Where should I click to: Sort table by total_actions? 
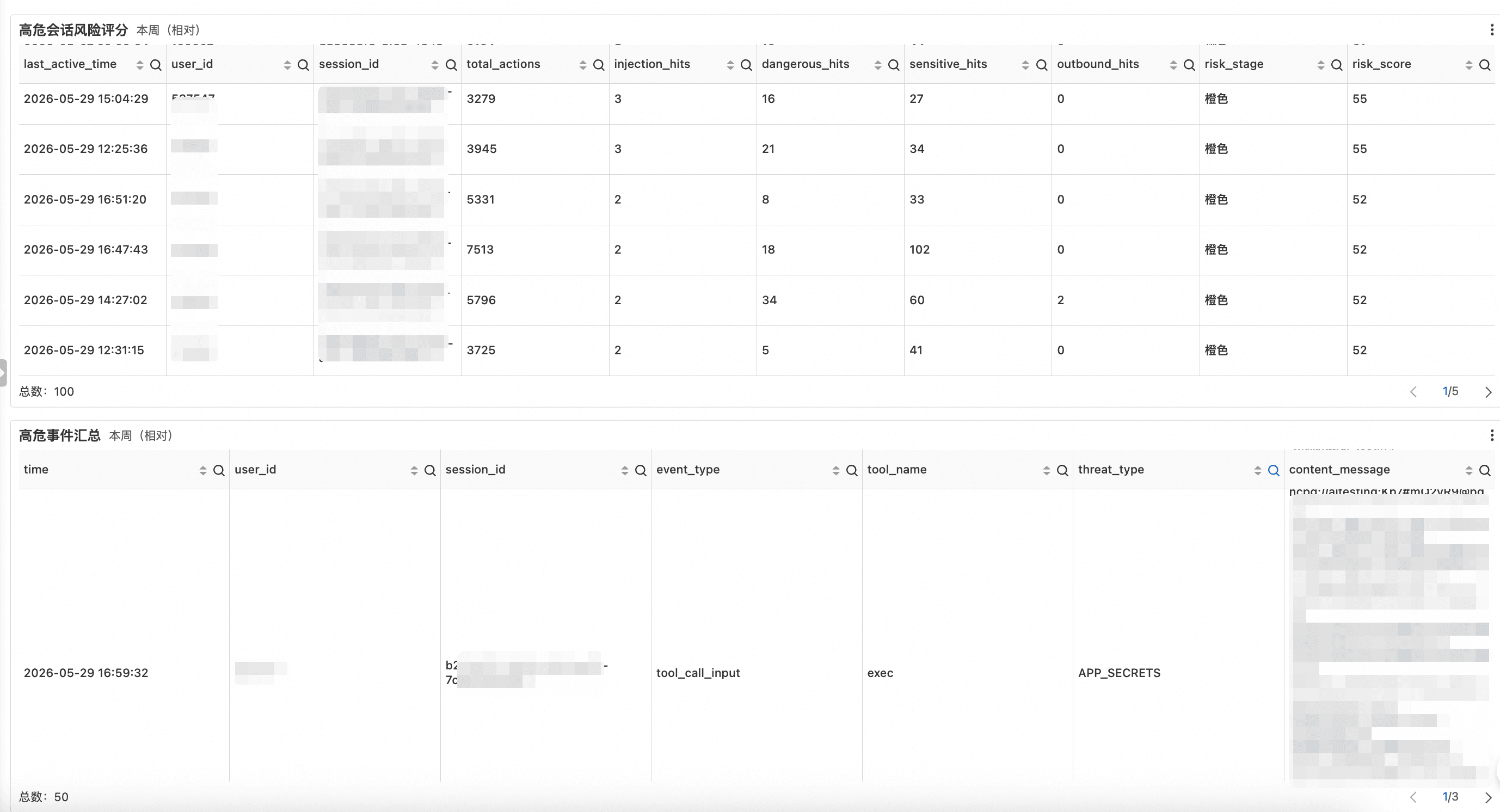pyautogui.click(x=582, y=65)
